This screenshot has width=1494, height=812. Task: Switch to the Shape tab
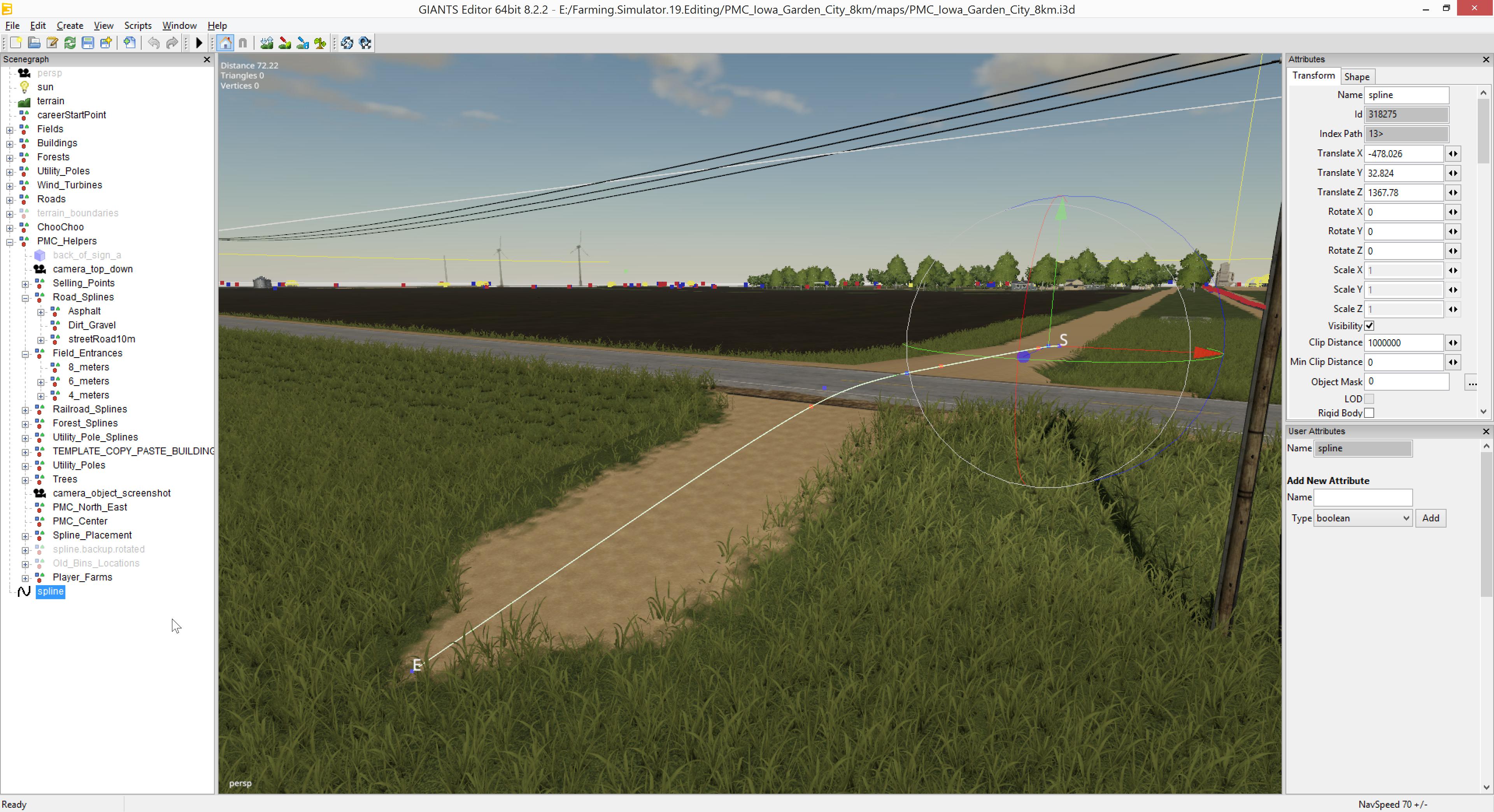click(1357, 77)
